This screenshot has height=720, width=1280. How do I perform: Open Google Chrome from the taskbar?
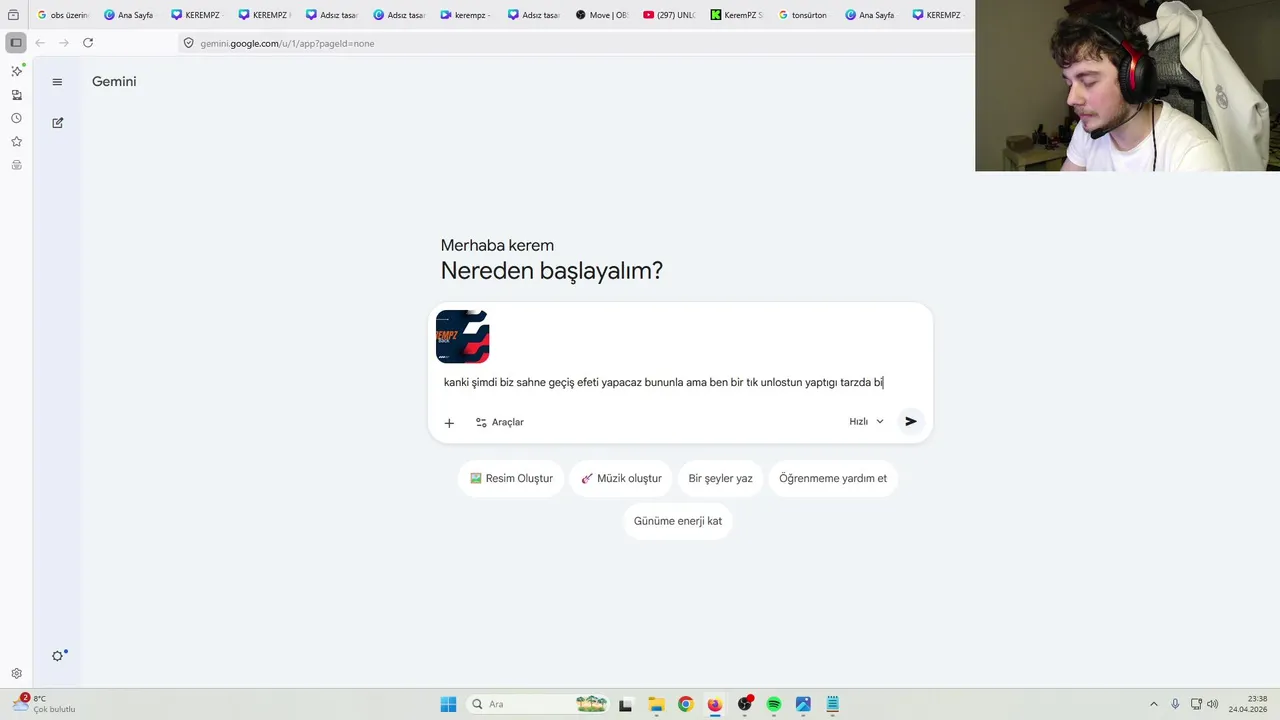[x=685, y=704]
